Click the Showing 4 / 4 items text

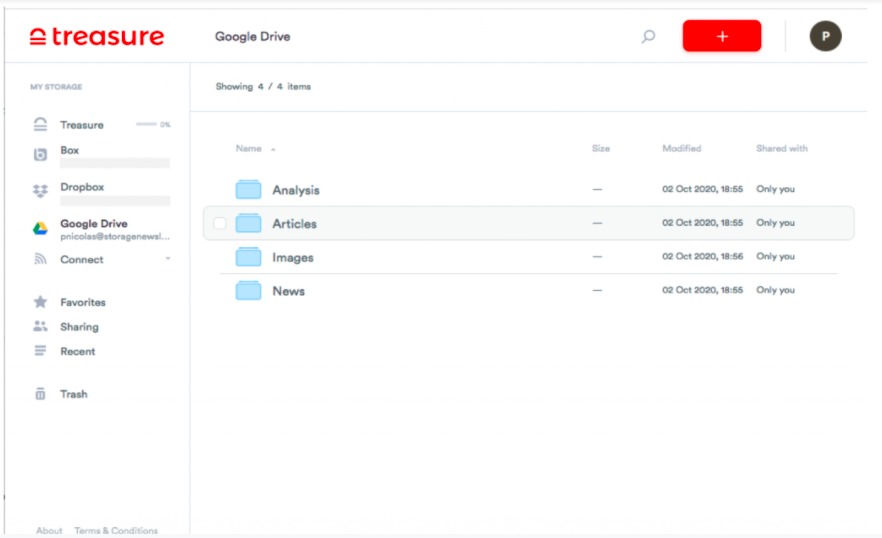(263, 87)
